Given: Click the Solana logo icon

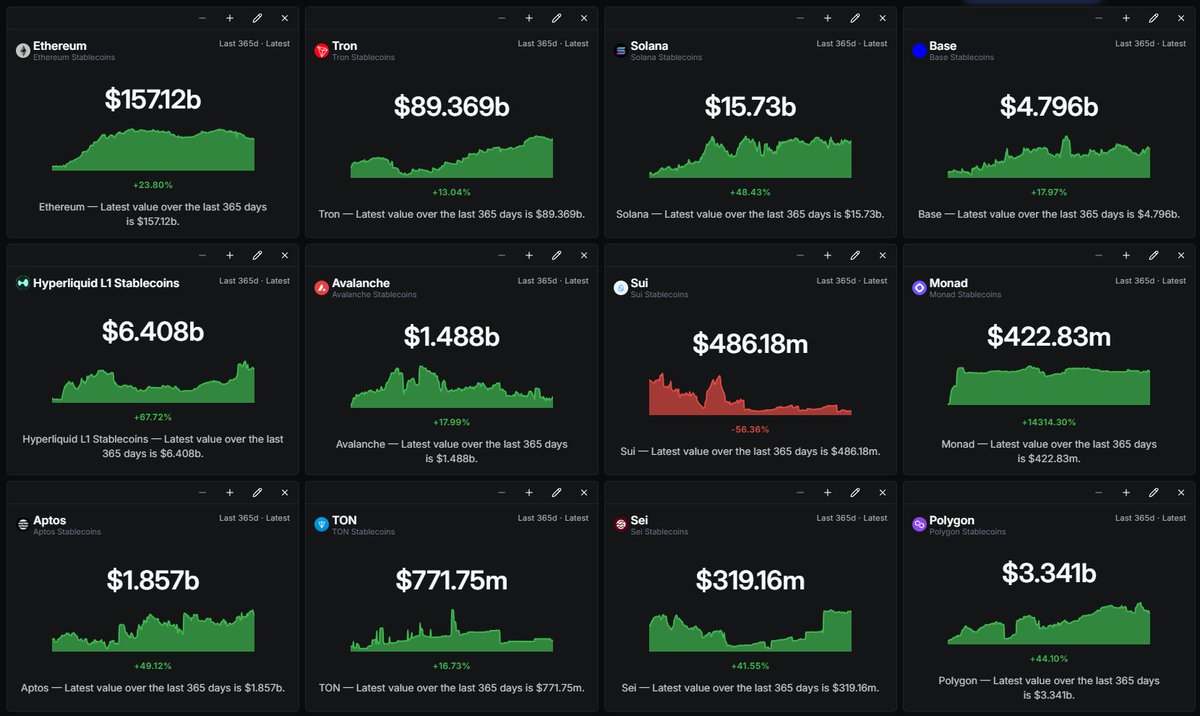Looking at the screenshot, I should coord(621,51).
